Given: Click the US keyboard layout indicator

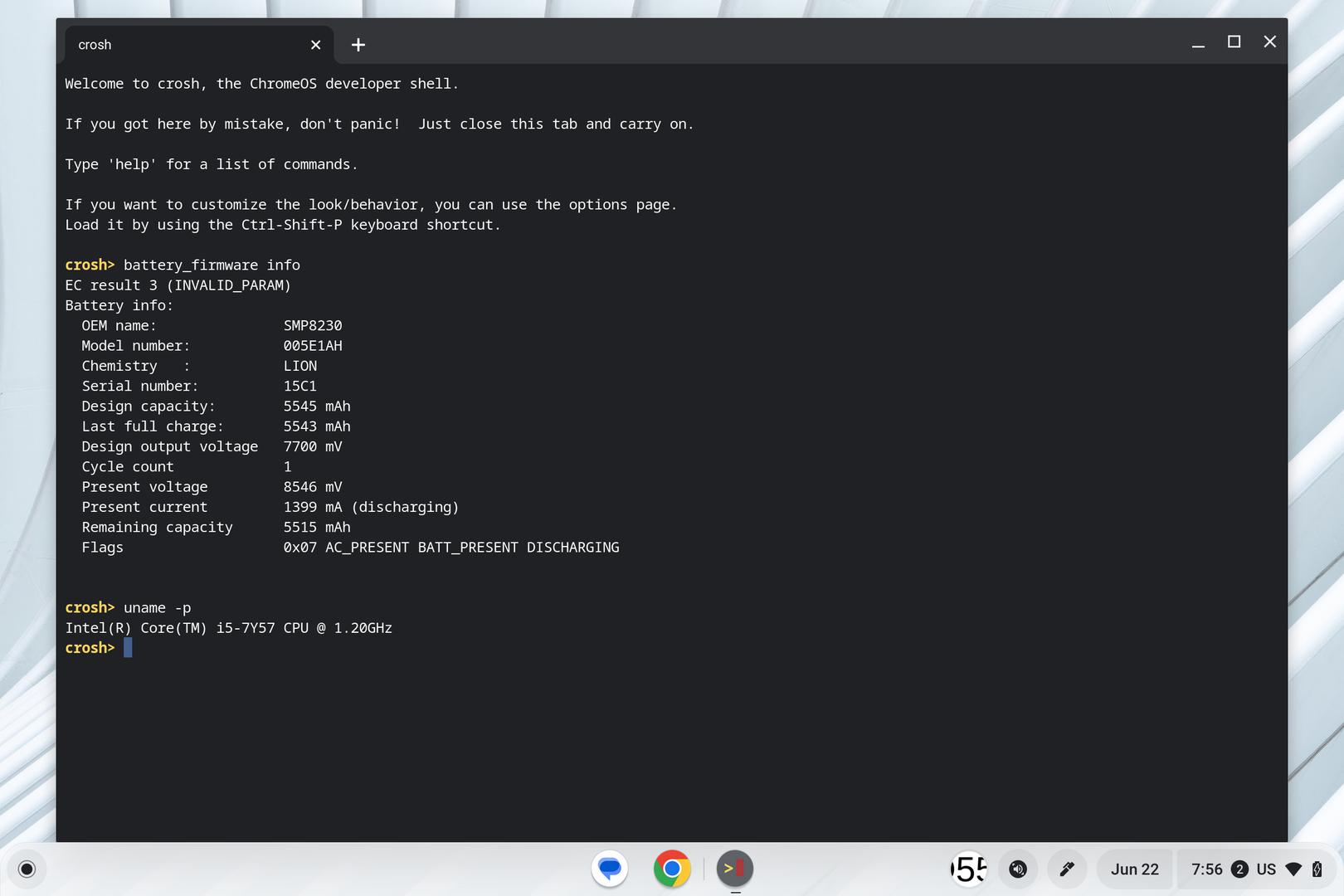Looking at the screenshot, I should click(x=1266, y=869).
